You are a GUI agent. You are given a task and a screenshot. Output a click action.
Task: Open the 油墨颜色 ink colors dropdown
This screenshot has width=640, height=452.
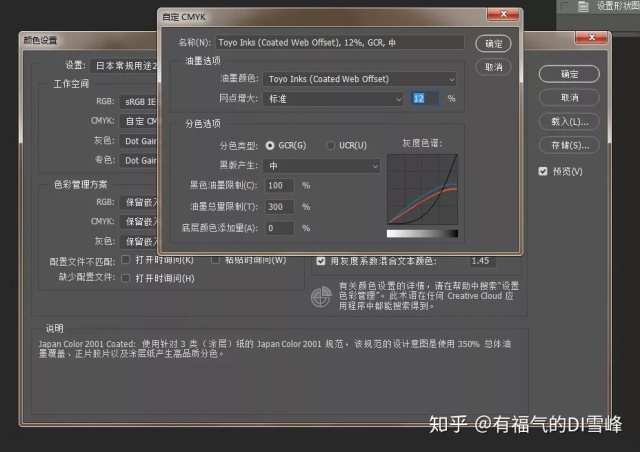click(x=360, y=79)
